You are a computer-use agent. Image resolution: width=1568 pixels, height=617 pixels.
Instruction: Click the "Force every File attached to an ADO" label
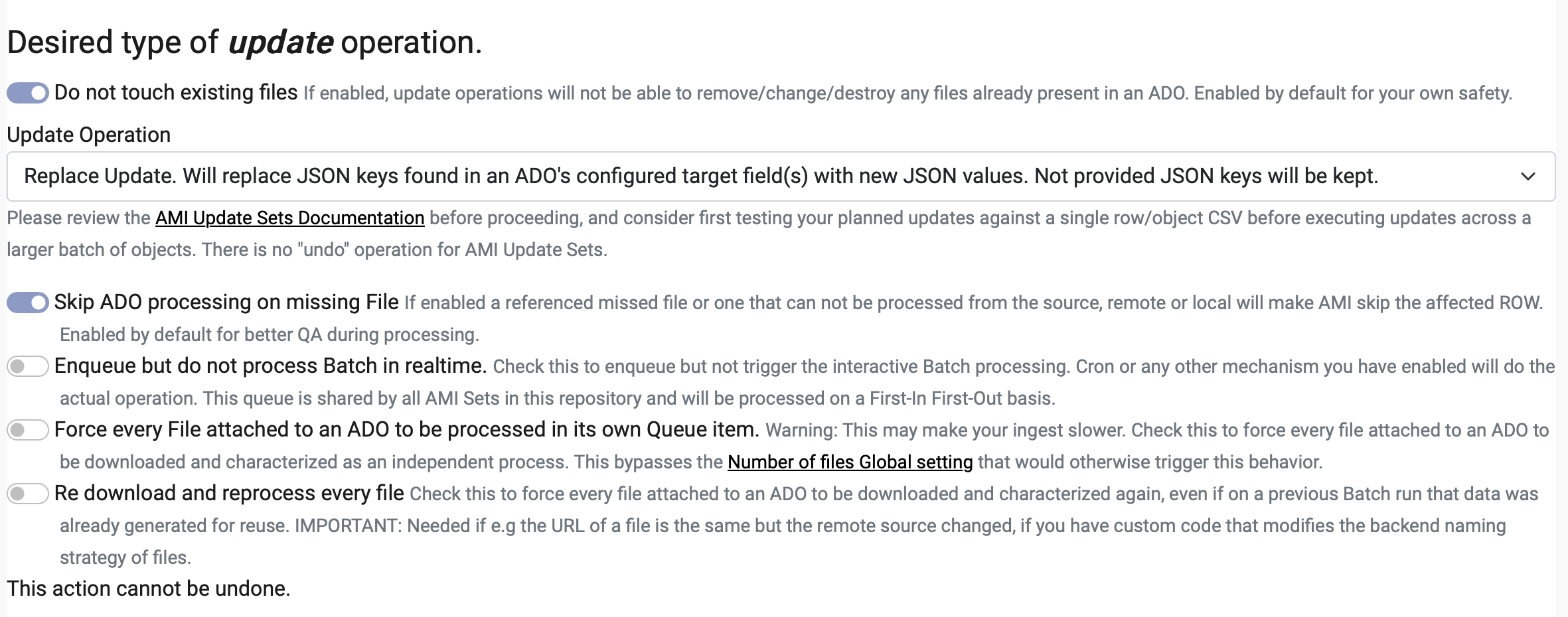[x=406, y=430]
